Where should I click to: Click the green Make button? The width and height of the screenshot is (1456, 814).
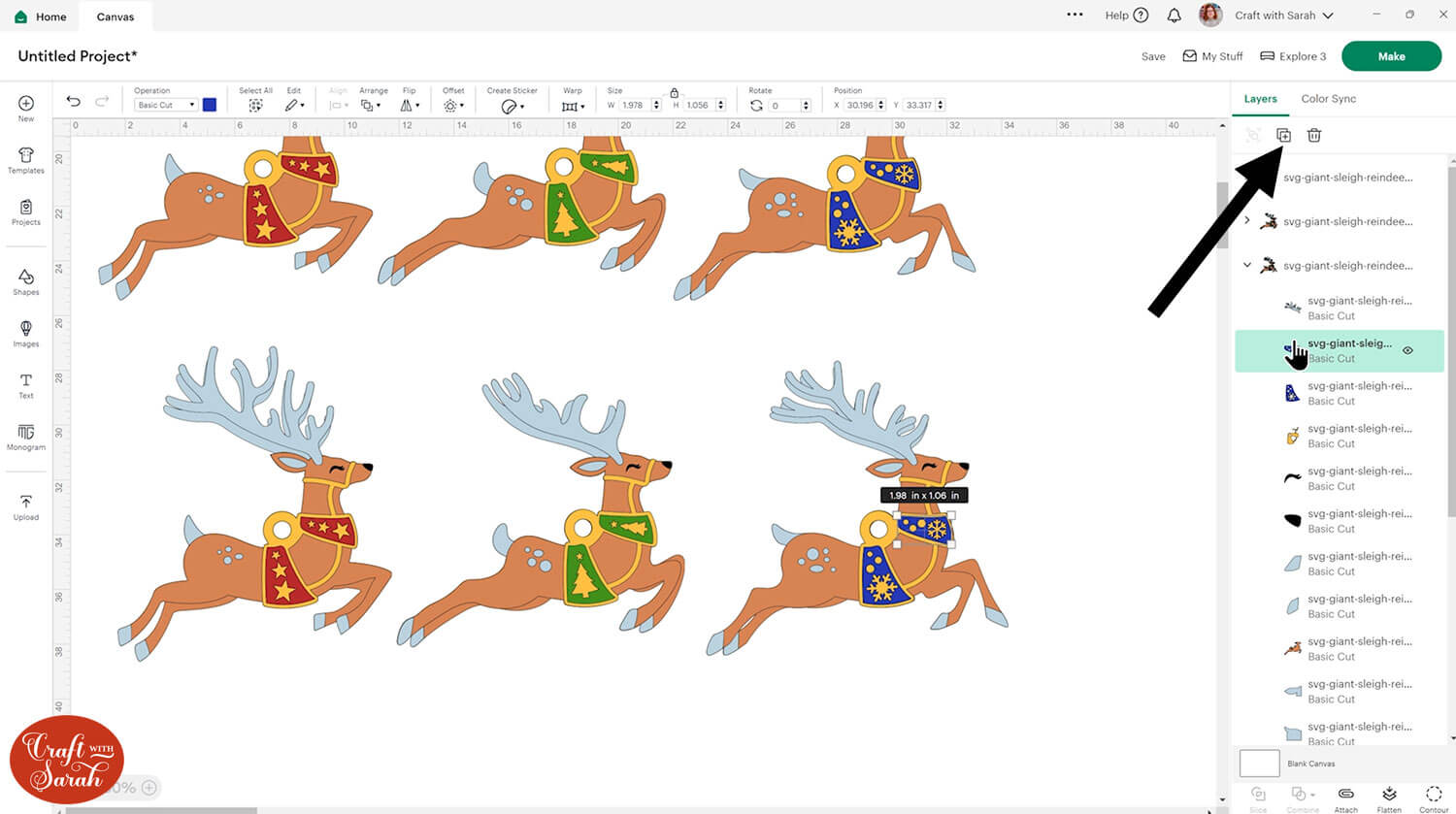pyautogui.click(x=1390, y=56)
